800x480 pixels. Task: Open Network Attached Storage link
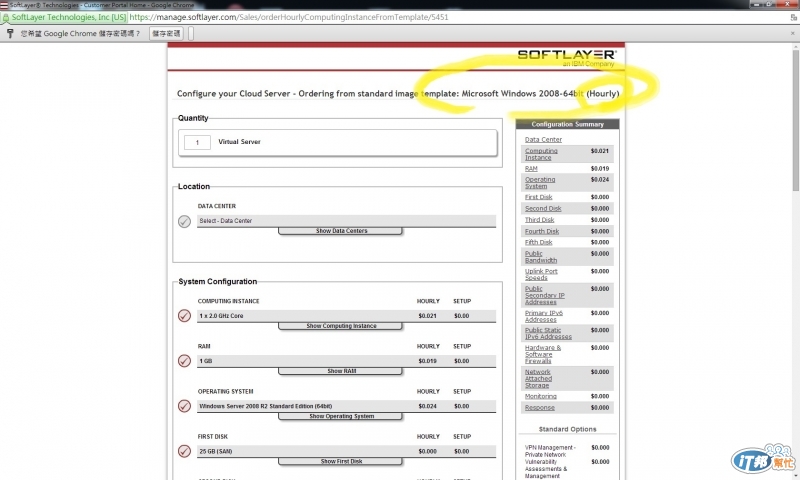(x=538, y=378)
